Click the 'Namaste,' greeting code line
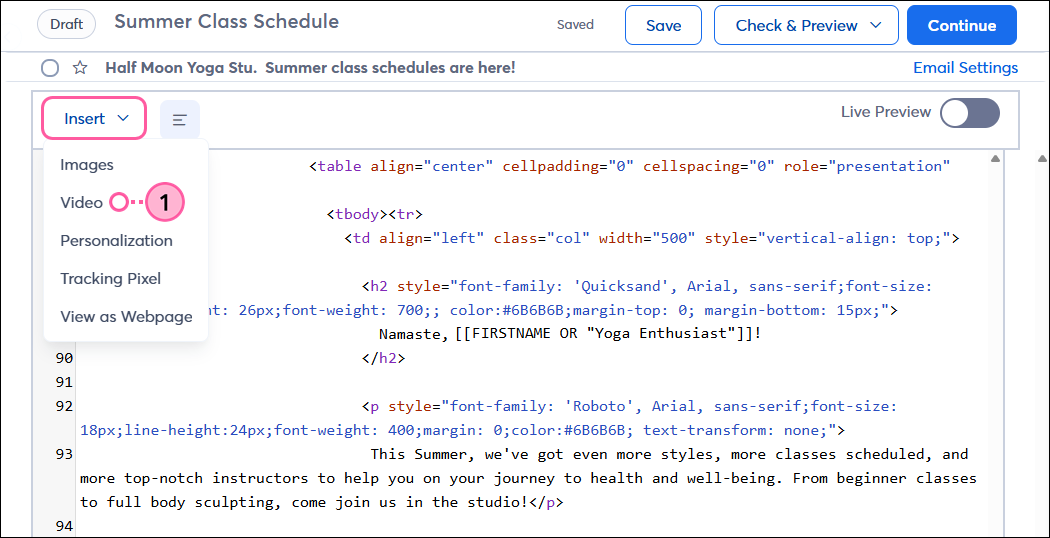Screen dimensions: 1050x538 [570, 334]
